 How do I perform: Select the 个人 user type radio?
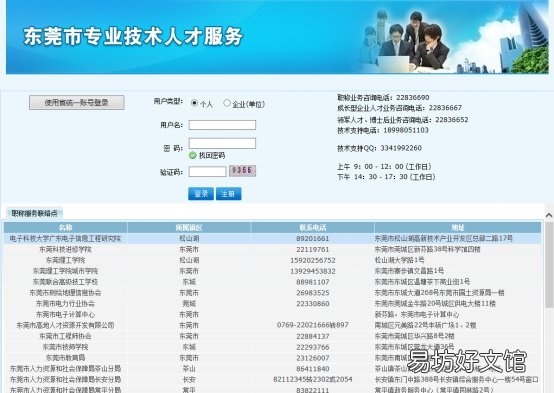click(x=194, y=103)
